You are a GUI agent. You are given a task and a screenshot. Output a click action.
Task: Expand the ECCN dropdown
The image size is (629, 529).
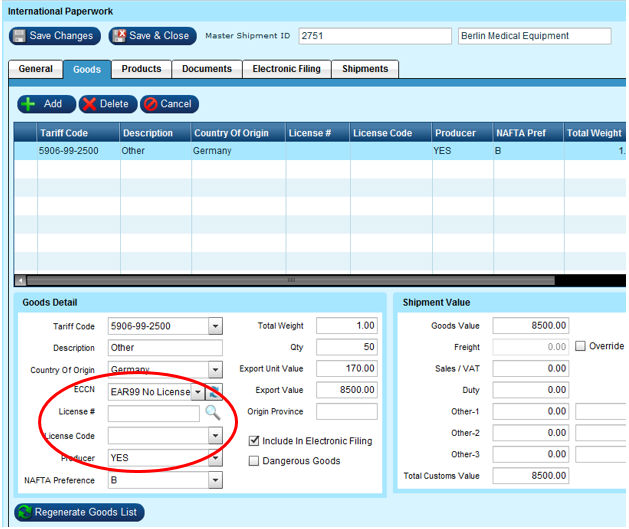click(198, 392)
